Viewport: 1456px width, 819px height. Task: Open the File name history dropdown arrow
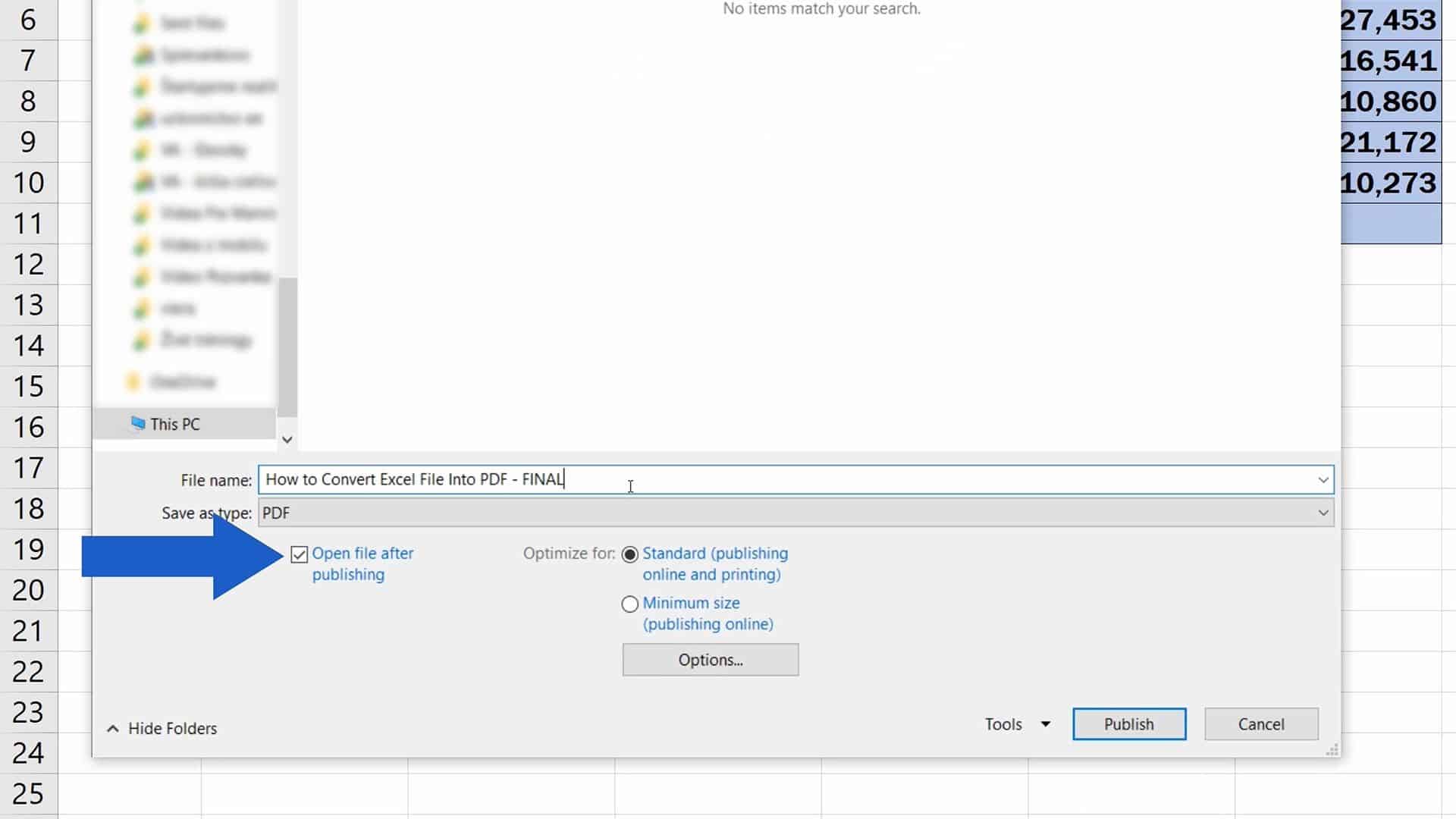pos(1323,480)
